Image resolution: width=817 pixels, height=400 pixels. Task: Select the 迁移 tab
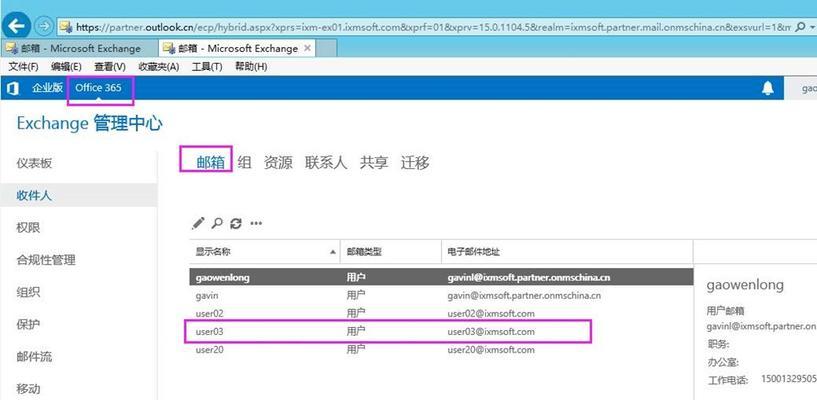tap(415, 162)
